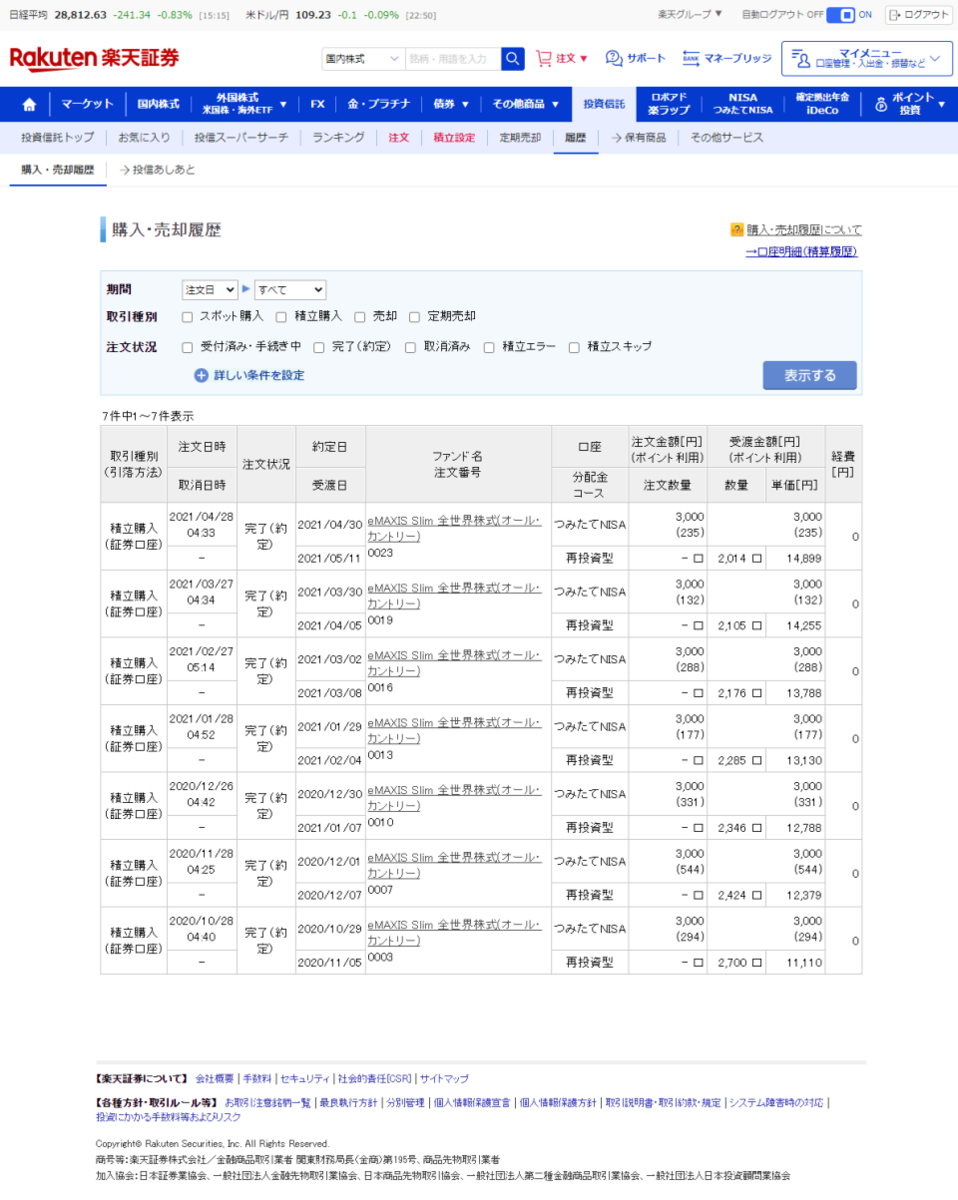
Task: Expand the 債券 menu
Action: click(450, 104)
